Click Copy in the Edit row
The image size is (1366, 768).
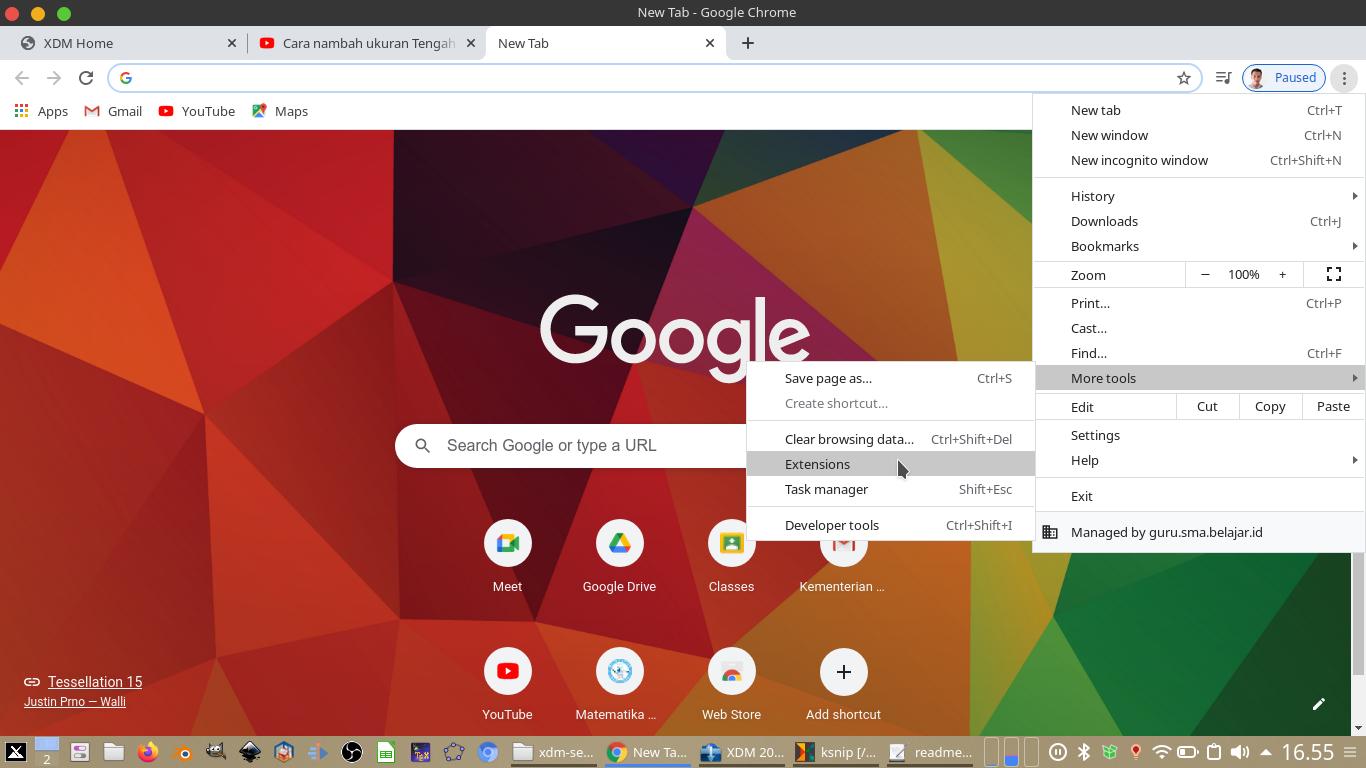pyautogui.click(x=1270, y=407)
